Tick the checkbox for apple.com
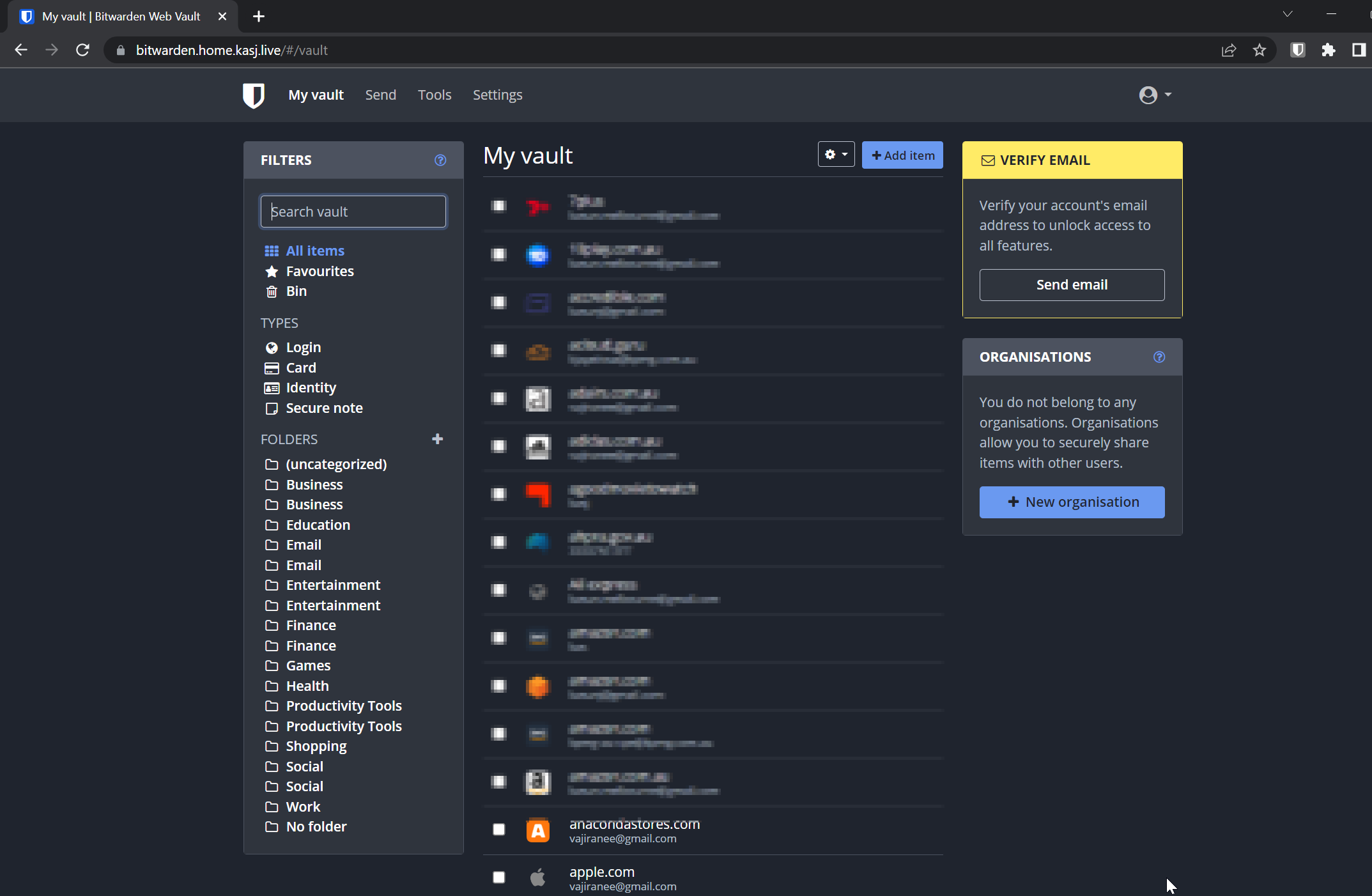 click(x=499, y=877)
